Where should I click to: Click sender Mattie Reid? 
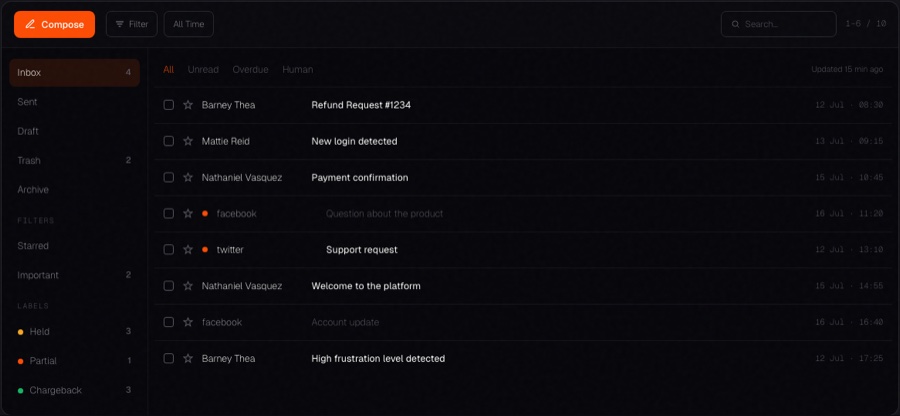[226, 141]
